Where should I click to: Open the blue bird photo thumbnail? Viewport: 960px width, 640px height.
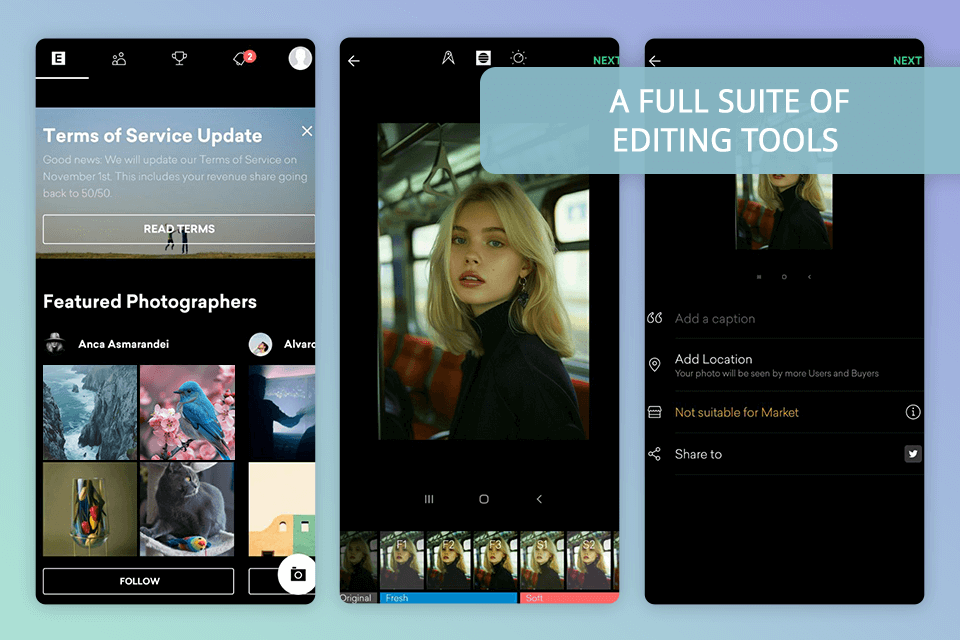pyautogui.click(x=187, y=412)
